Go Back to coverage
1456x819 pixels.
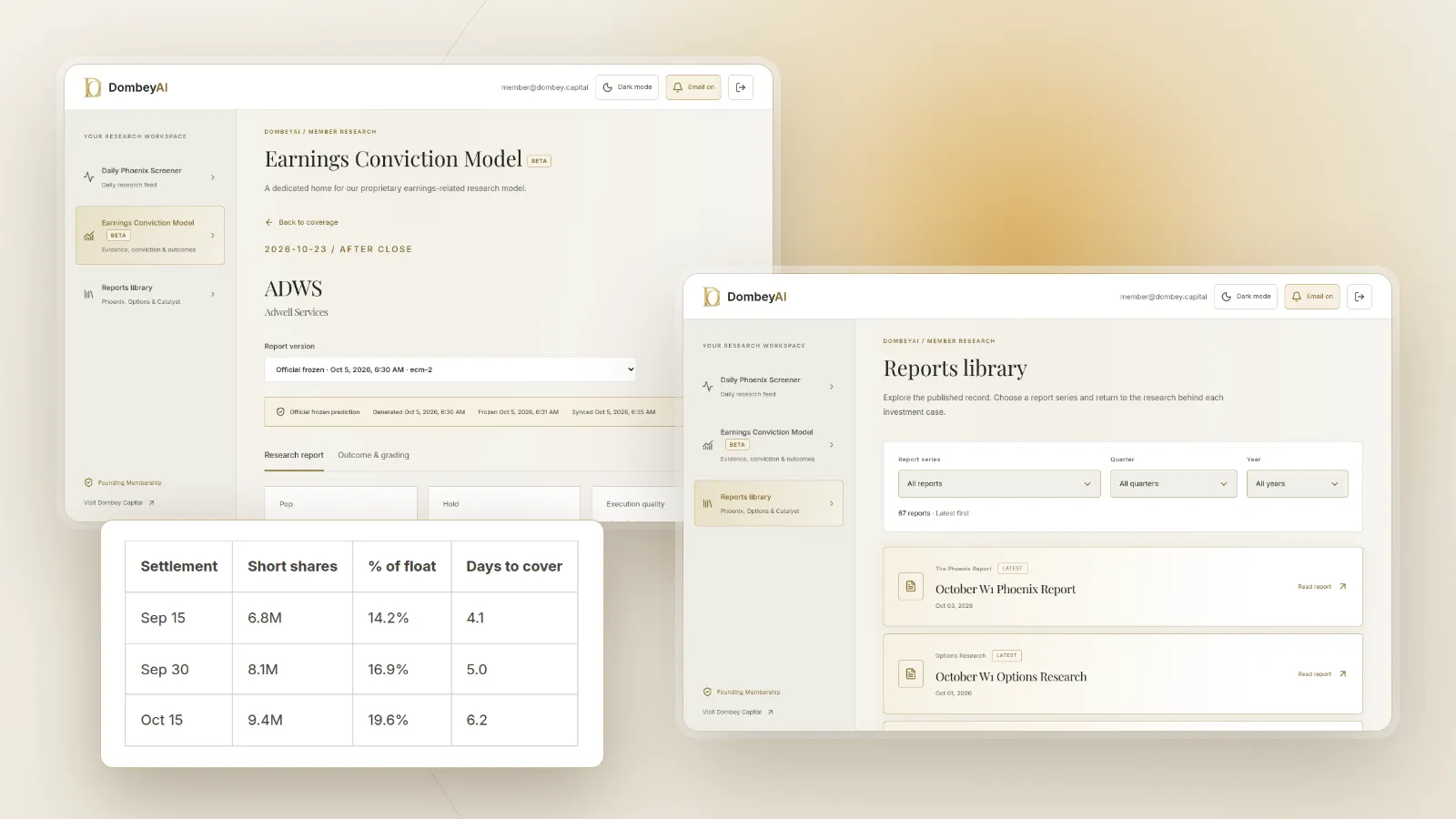point(302,222)
